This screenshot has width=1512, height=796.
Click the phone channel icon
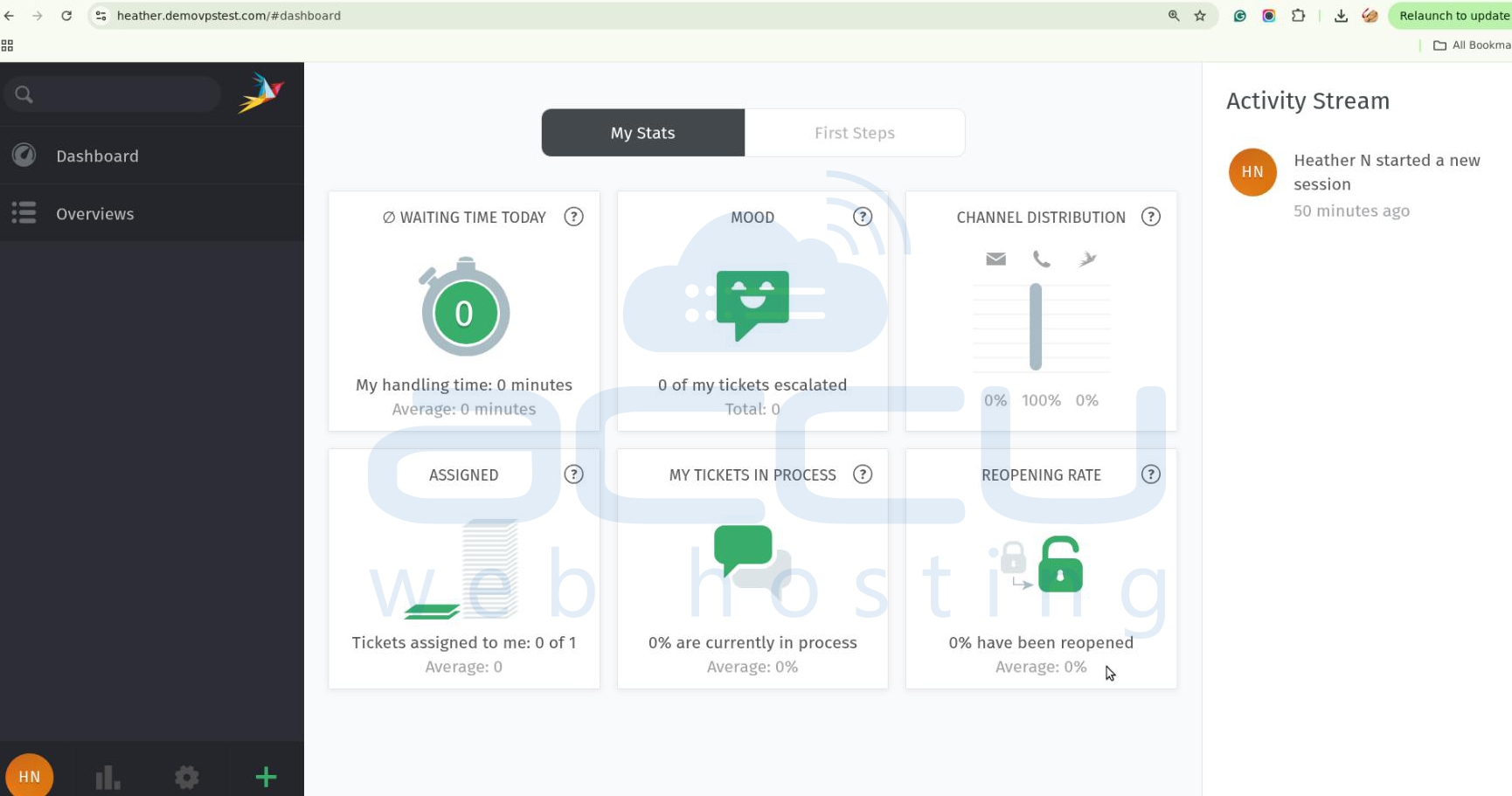pos(1041,259)
